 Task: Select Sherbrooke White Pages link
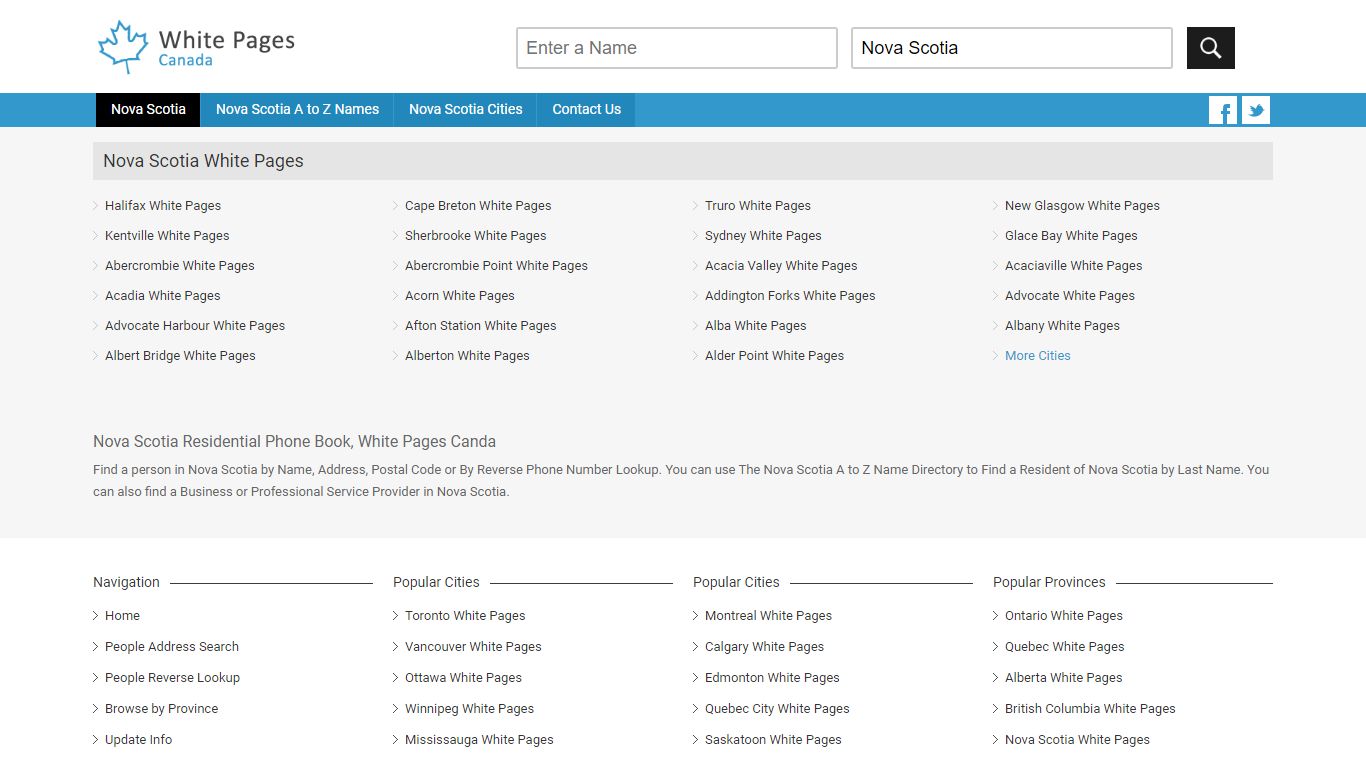tap(476, 236)
